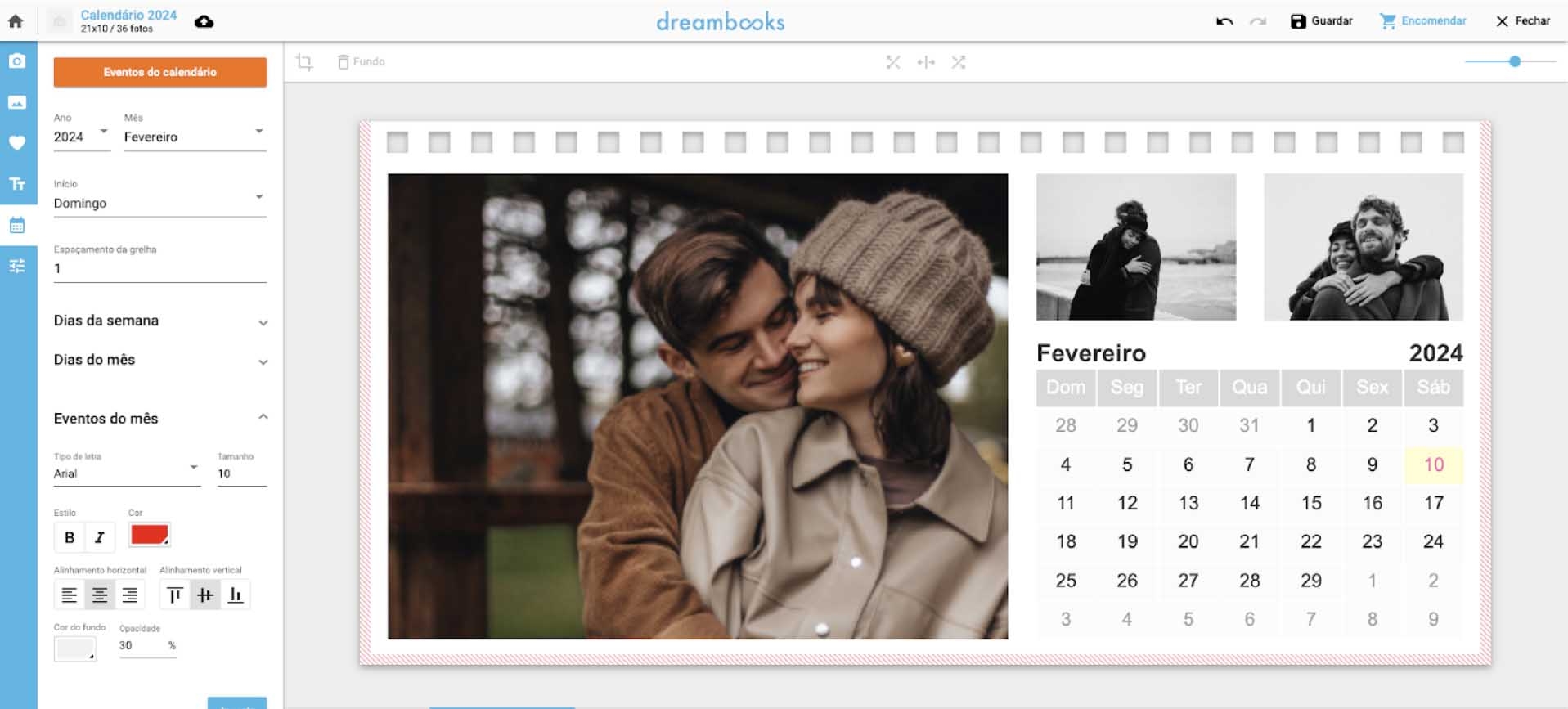Click the large couple photo on calendar
This screenshot has width=1568, height=709.
click(697, 406)
